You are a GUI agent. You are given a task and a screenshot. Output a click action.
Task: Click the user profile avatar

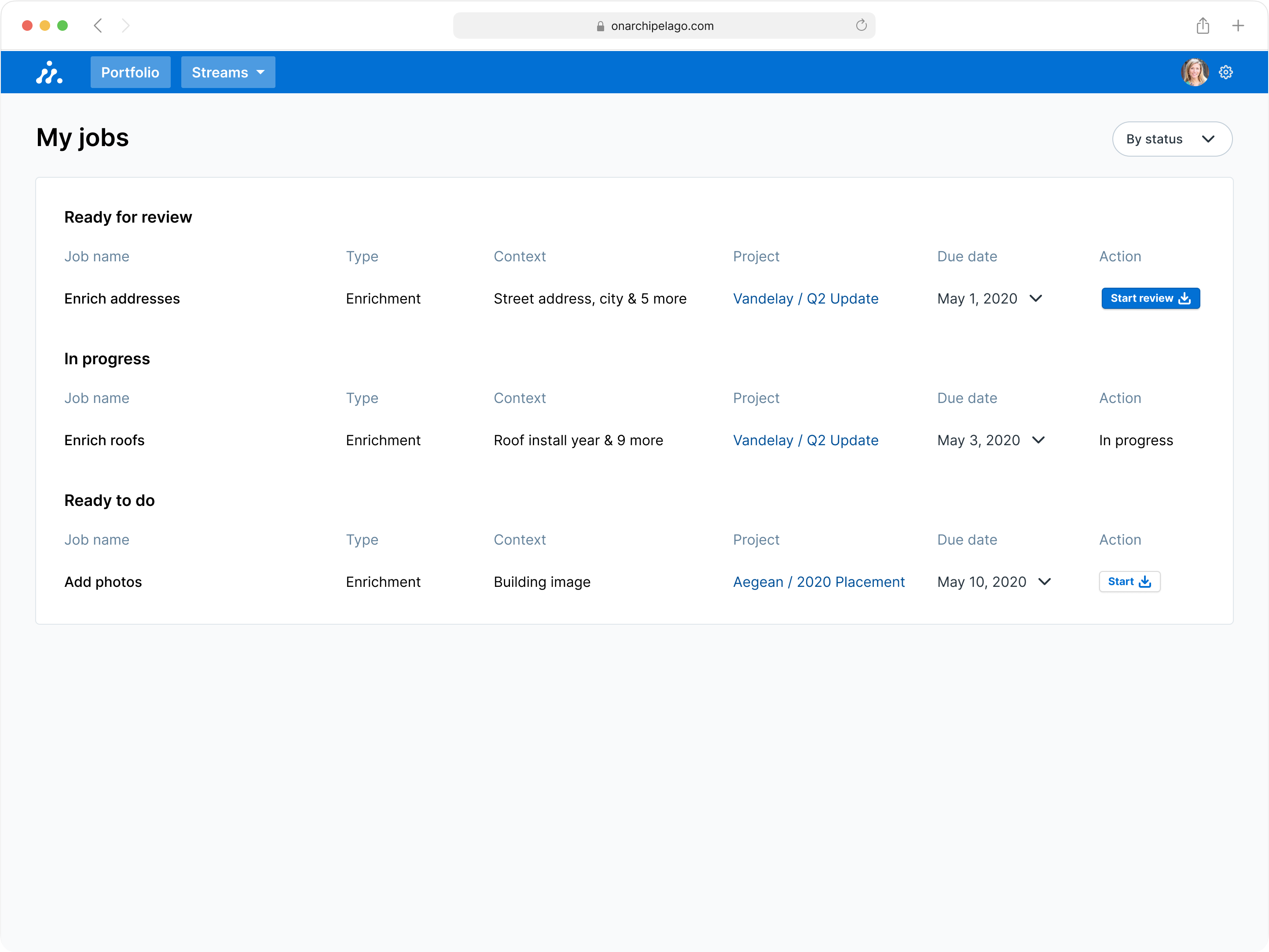tap(1195, 72)
